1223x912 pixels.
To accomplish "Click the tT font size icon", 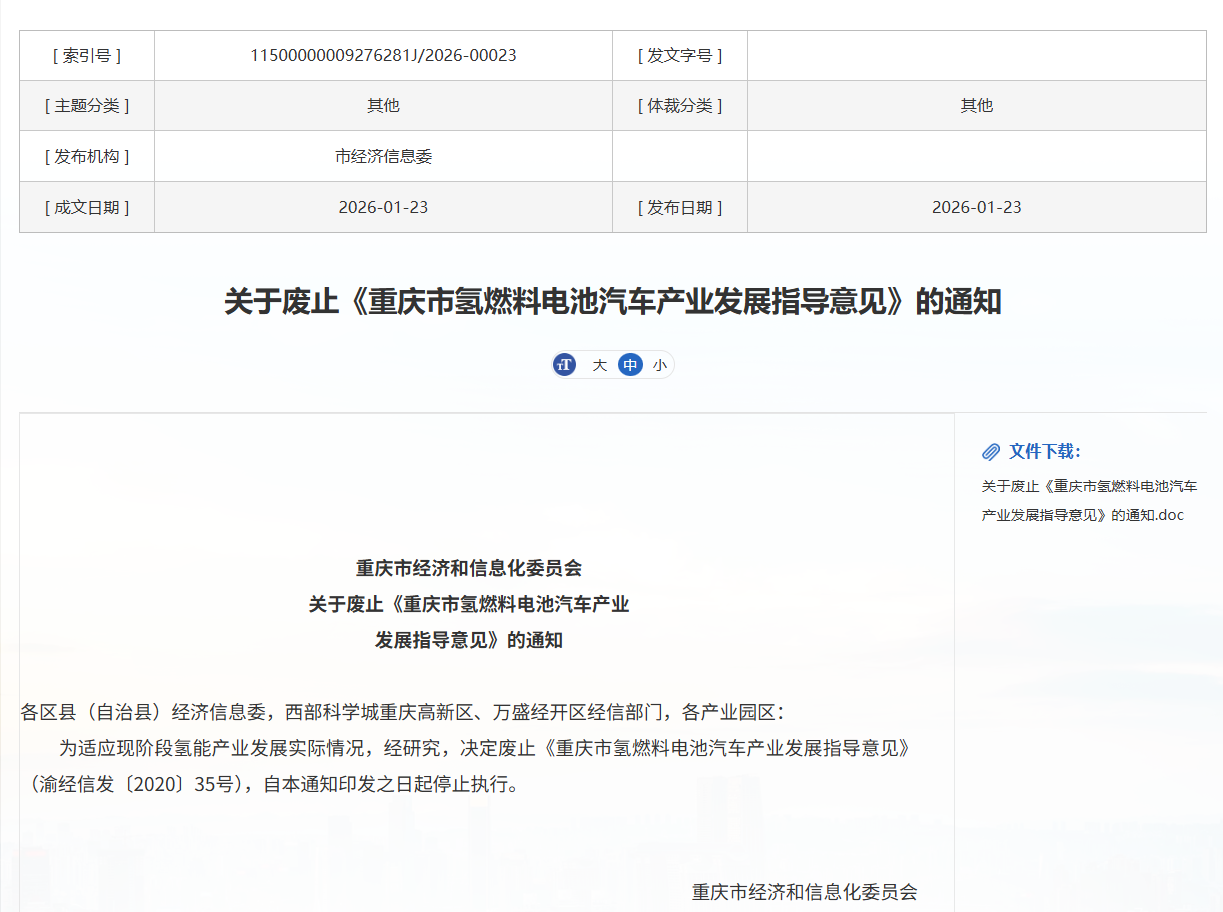I will (565, 365).
